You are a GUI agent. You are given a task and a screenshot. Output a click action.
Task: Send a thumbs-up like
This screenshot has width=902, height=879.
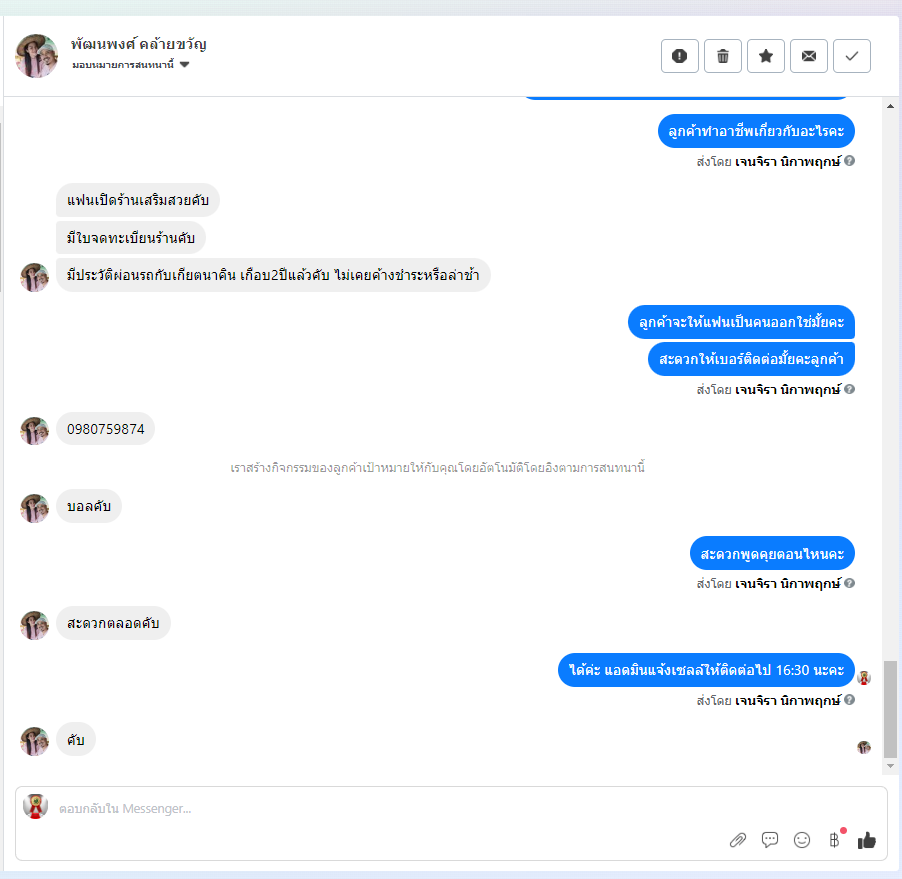866,840
